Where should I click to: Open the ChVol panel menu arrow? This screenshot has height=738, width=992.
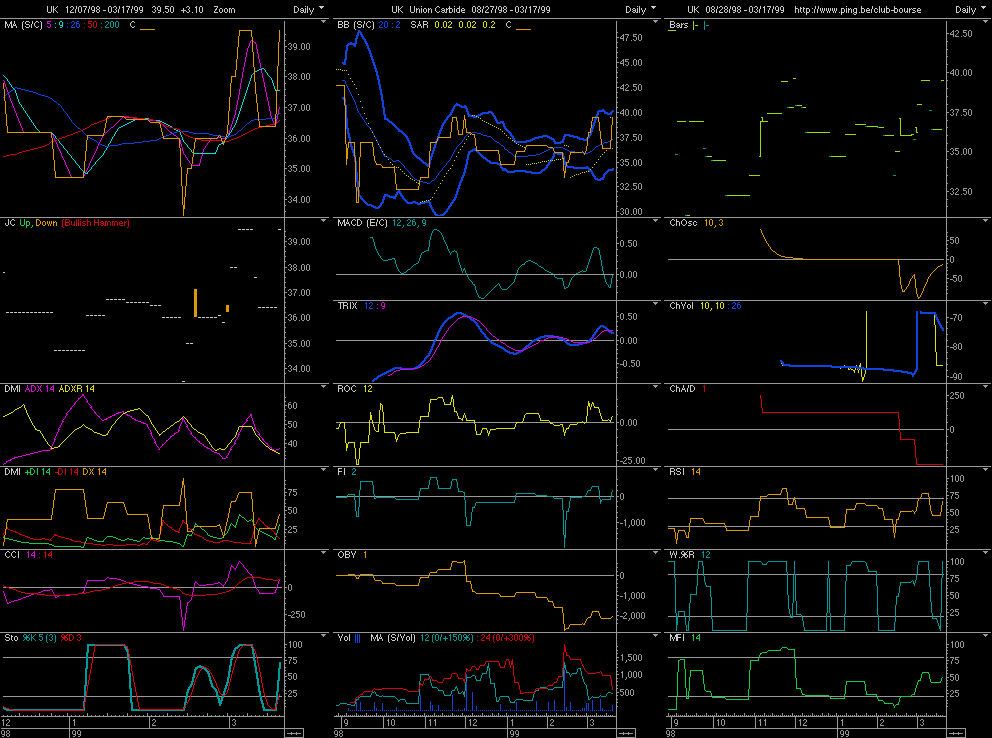point(986,304)
